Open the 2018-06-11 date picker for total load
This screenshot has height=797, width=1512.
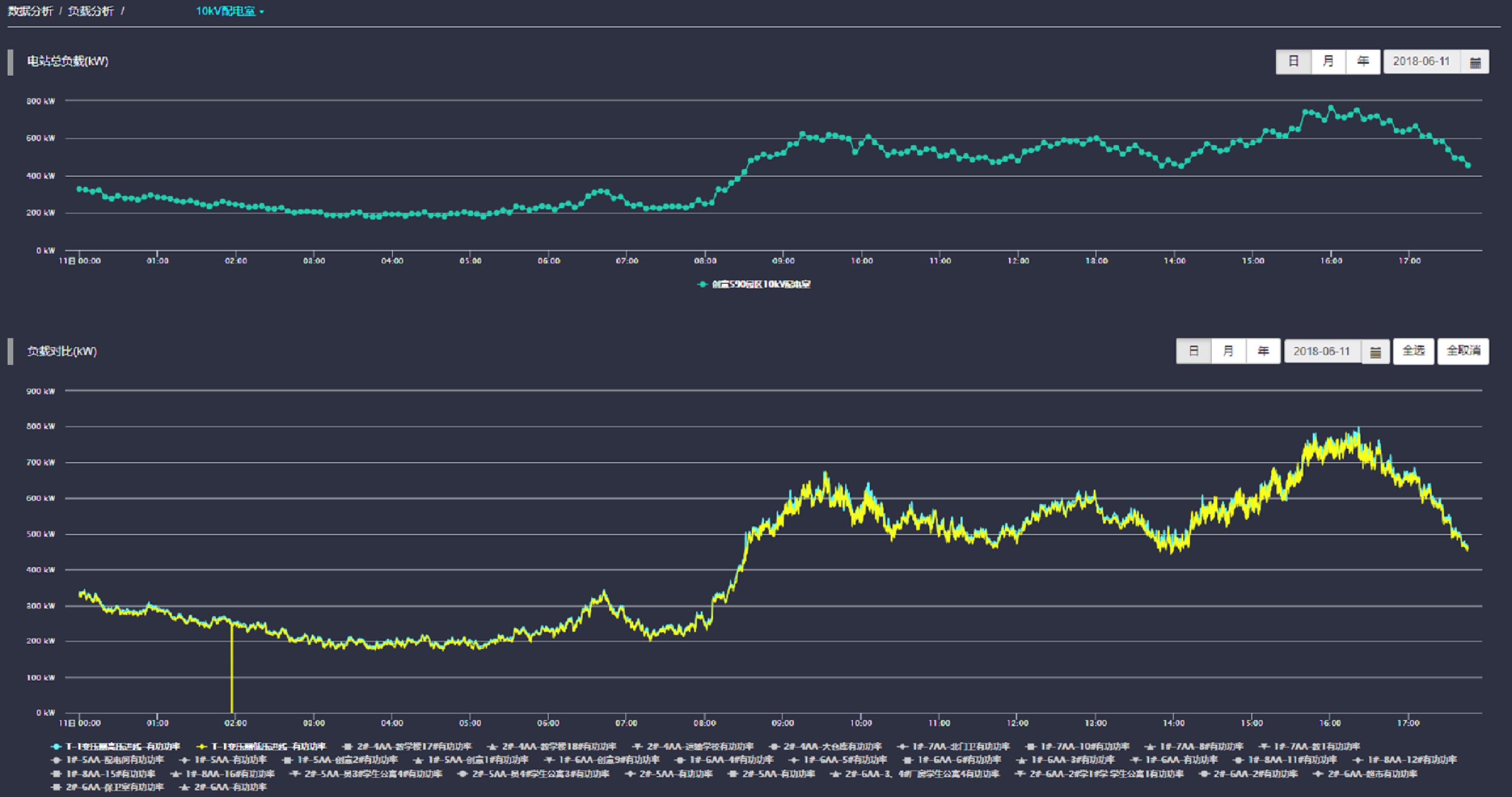pos(1421,62)
